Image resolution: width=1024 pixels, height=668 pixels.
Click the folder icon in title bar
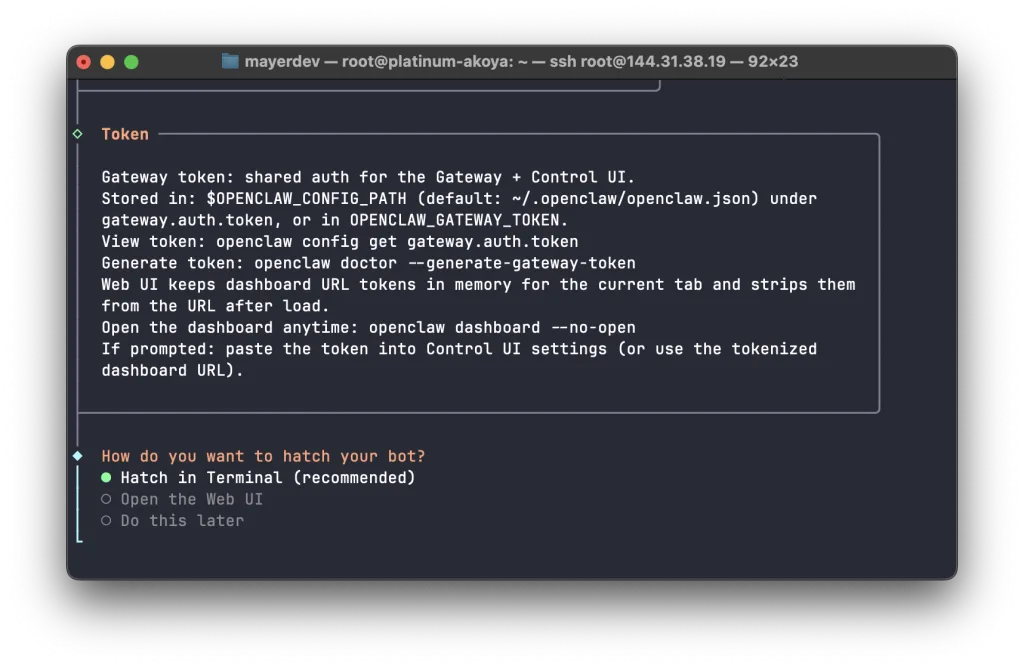(x=230, y=61)
